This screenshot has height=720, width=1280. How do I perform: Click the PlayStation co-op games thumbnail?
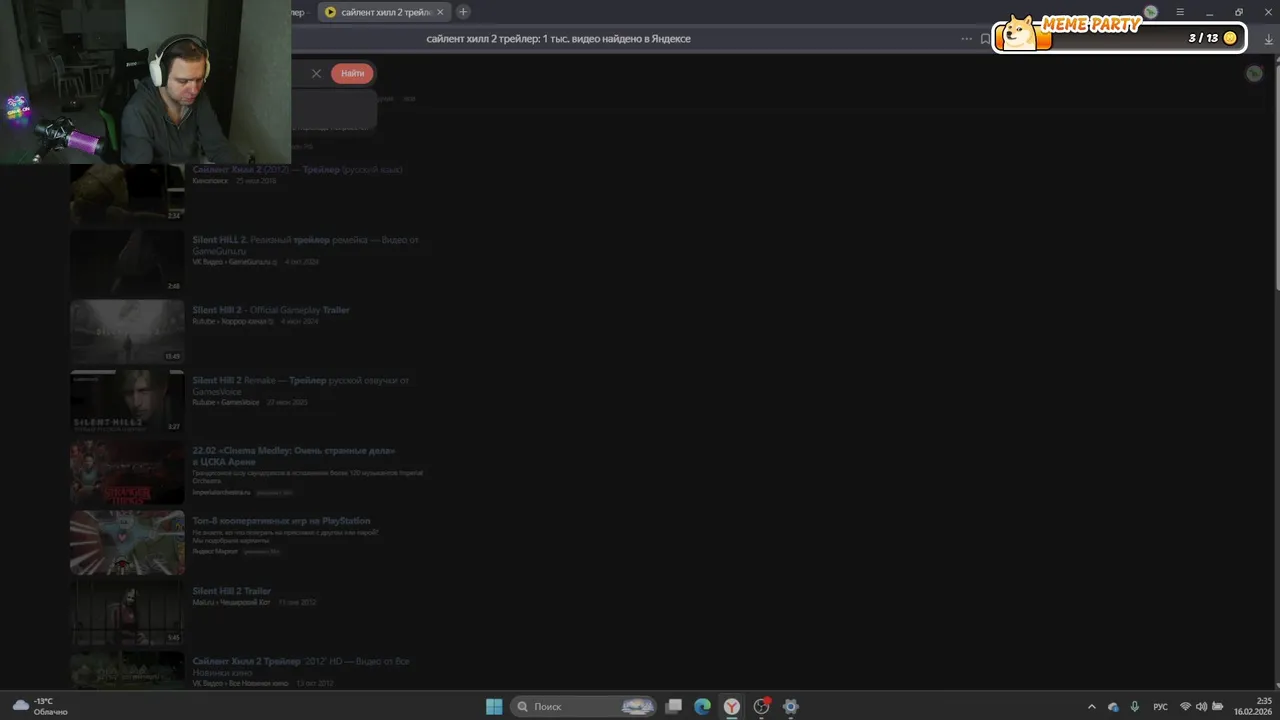click(x=127, y=543)
